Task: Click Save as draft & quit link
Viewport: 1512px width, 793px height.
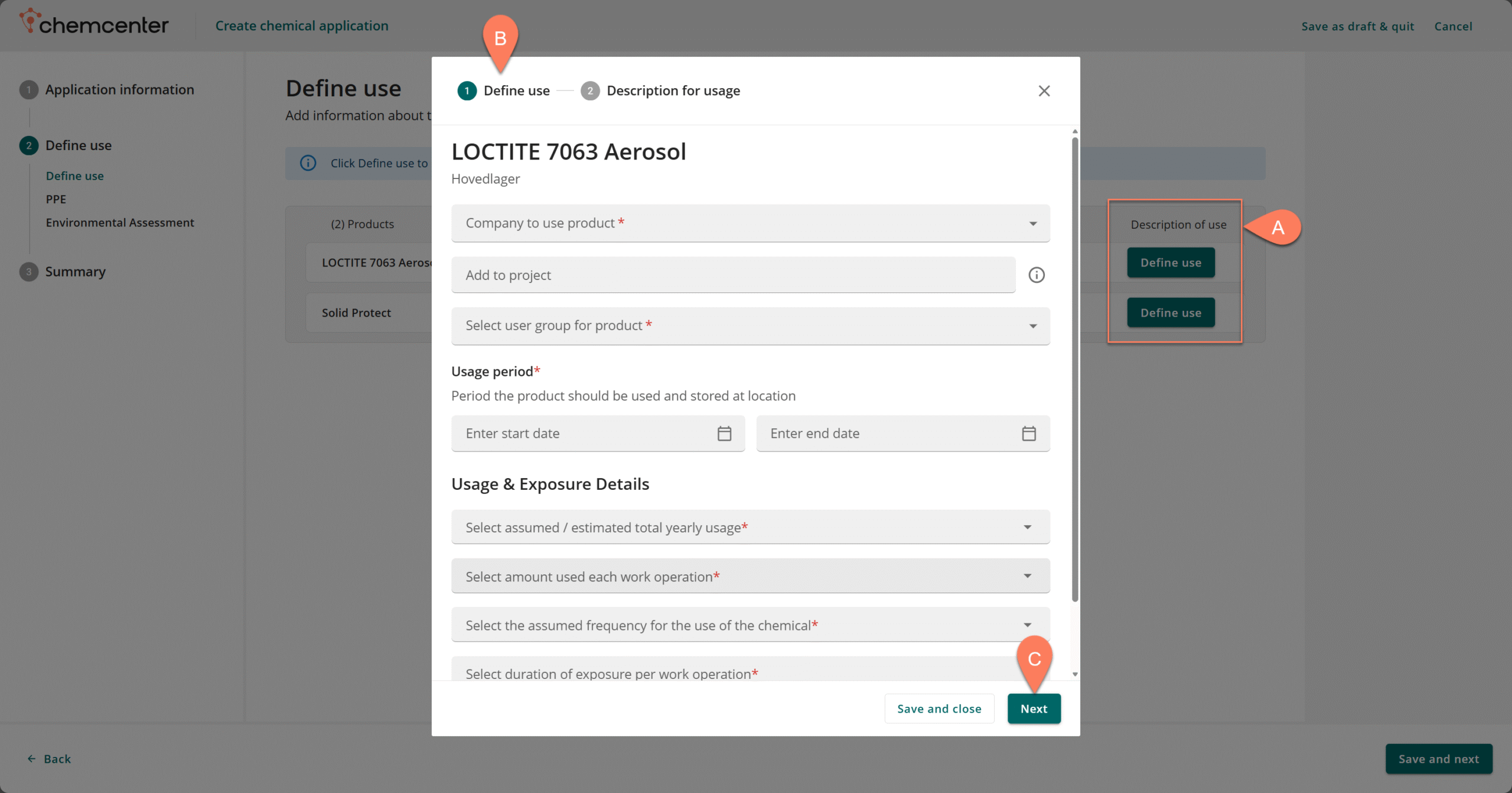Action: pyautogui.click(x=1357, y=26)
